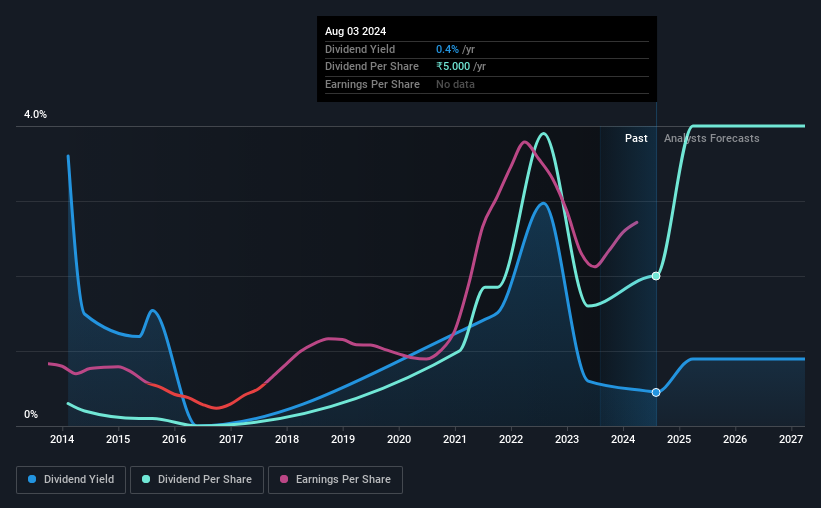821x508 pixels.
Task: Click the 2023 x-axis label
Action: pos(567,439)
